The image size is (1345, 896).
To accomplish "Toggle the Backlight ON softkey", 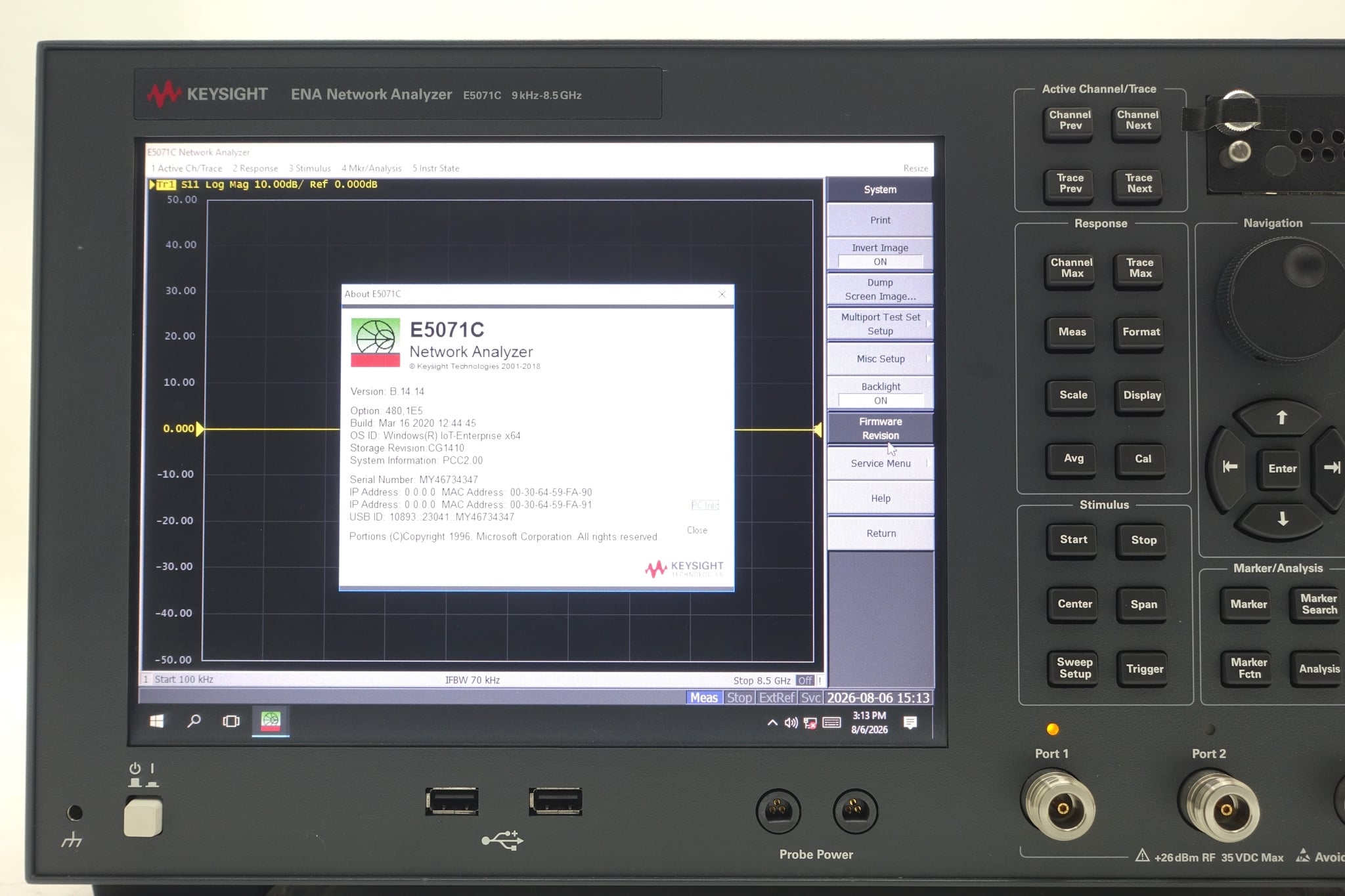I will (880, 394).
